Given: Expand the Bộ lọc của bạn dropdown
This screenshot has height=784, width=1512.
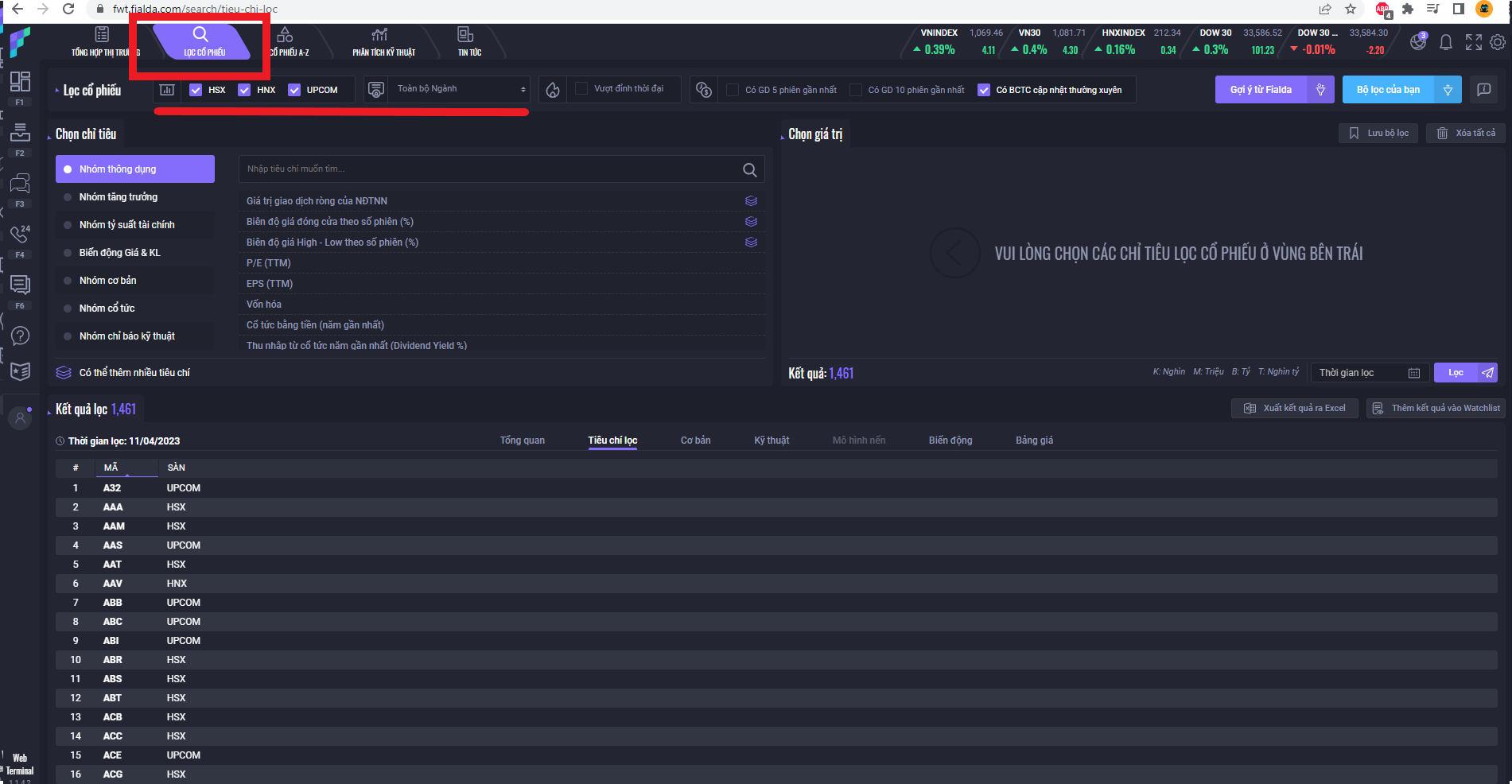Looking at the screenshot, I should click(x=1448, y=90).
